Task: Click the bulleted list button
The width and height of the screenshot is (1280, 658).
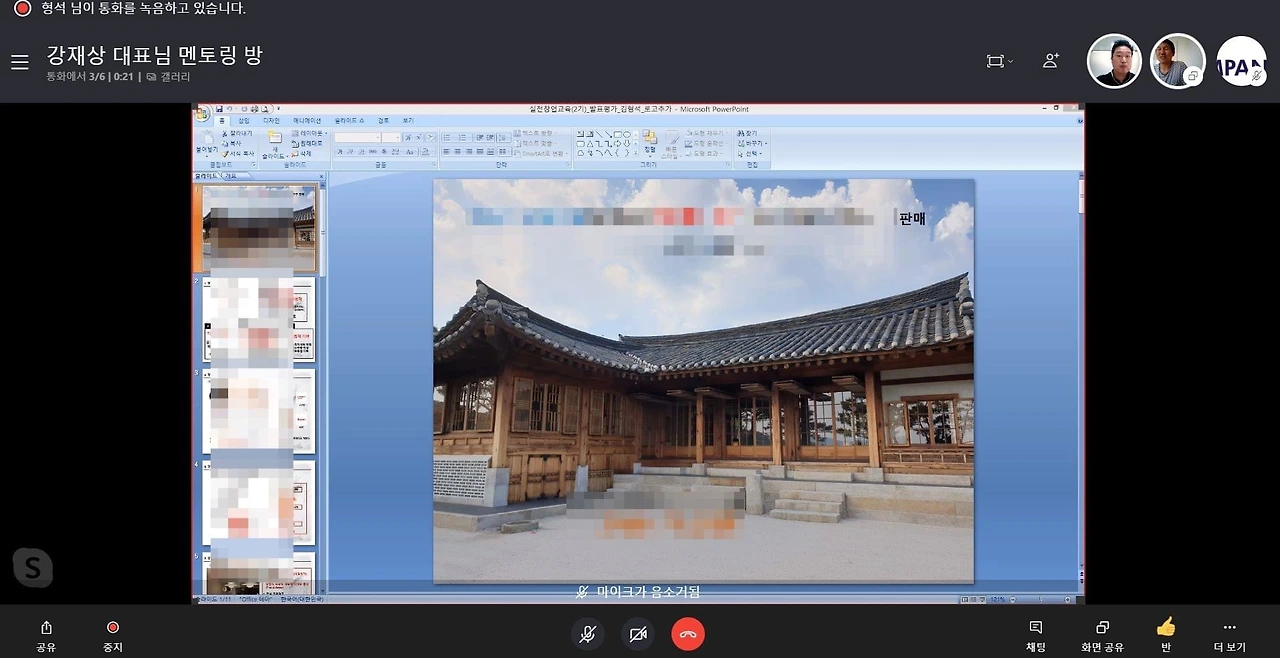Action: (x=447, y=138)
